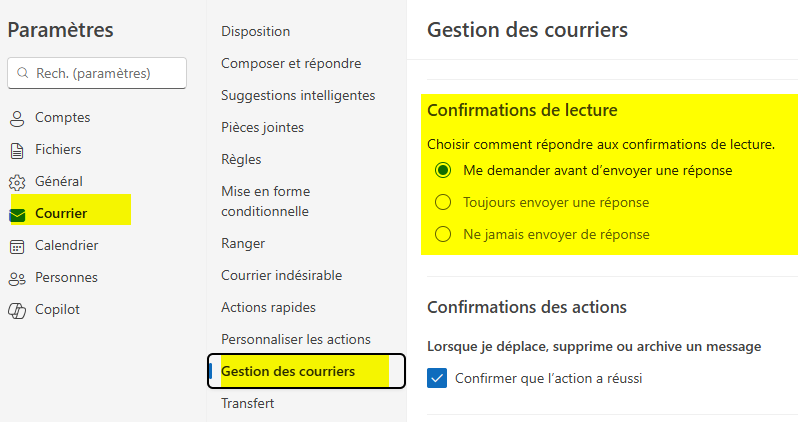The image size is (798, 422).
Task: Click the search magnifier icon
Action: tap(23, 73)
